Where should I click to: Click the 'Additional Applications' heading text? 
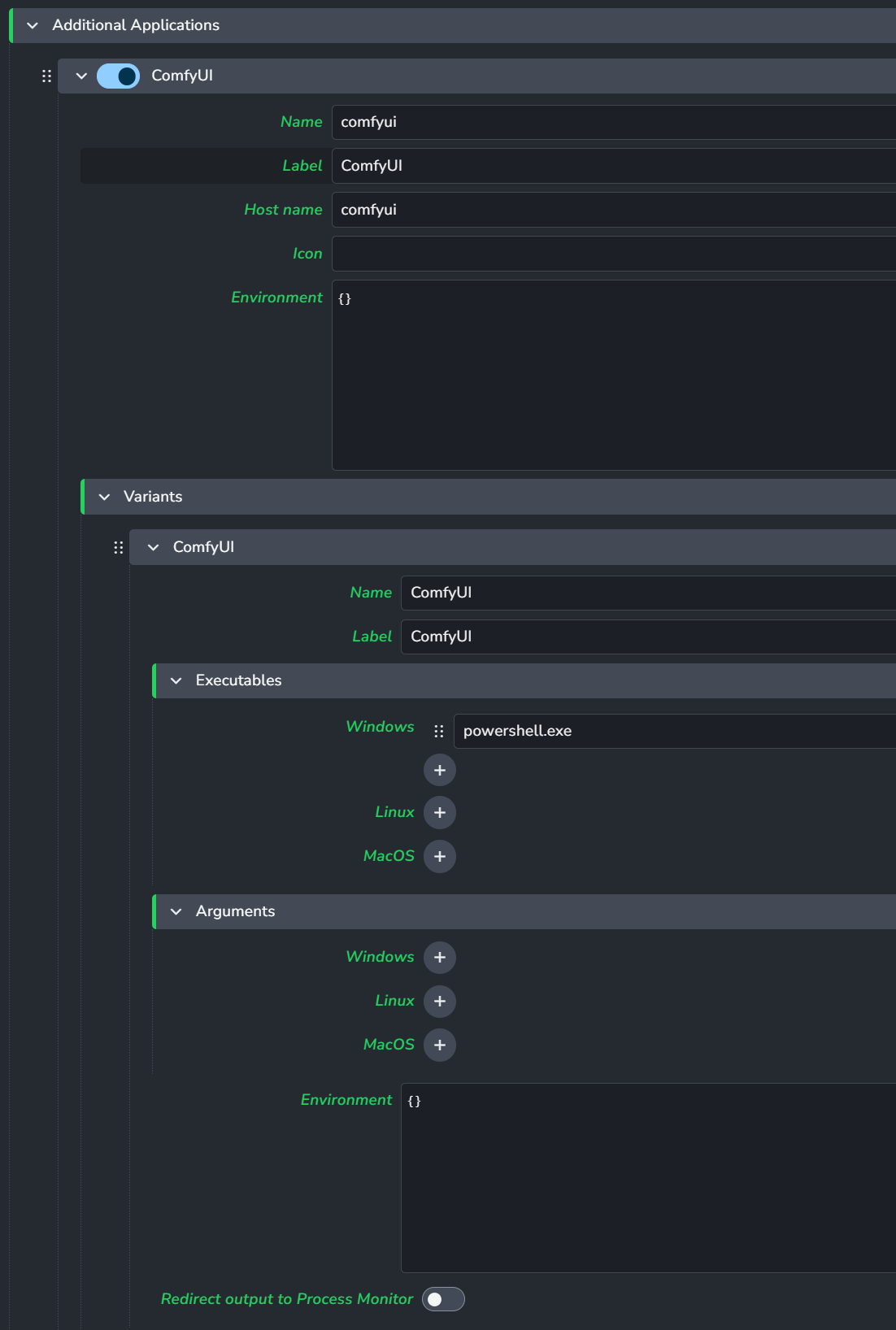tap(136, 25)
